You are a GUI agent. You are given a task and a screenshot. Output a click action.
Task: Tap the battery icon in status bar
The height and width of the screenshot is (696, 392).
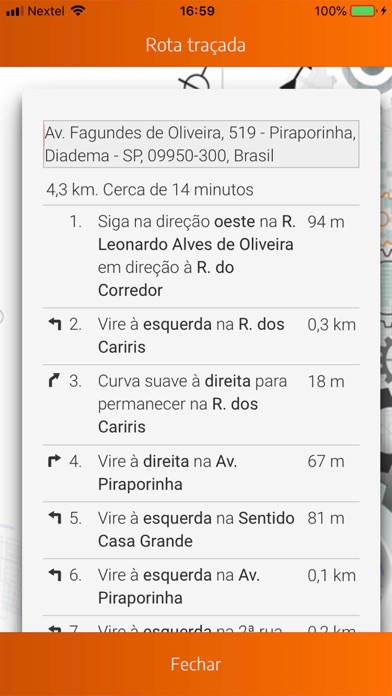coord(363,11)
